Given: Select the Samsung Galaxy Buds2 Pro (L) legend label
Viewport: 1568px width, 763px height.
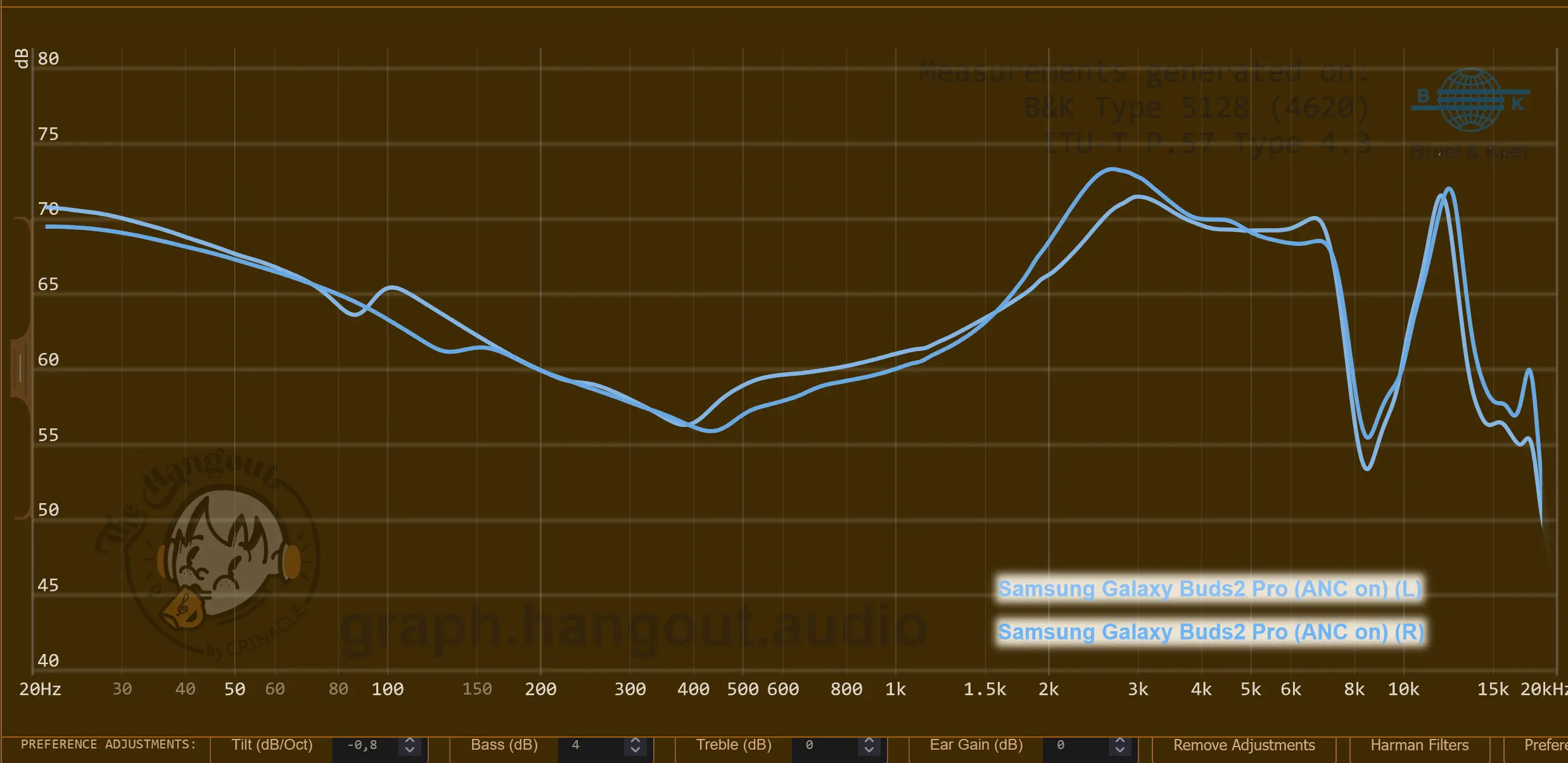Looking at the screenshot, I should [x=1209, y=589].
